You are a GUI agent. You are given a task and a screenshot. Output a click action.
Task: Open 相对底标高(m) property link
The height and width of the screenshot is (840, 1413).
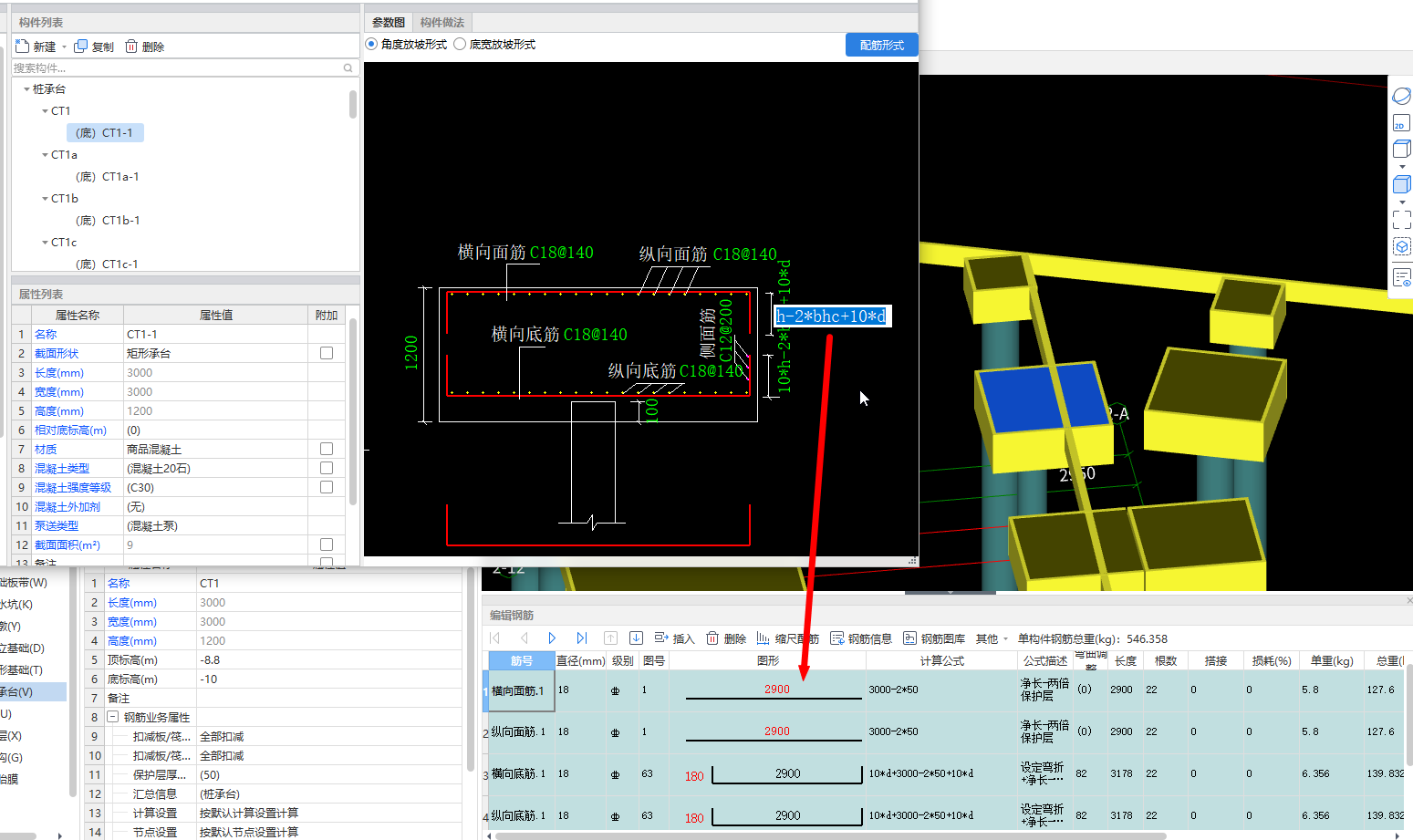coord(70,430)
